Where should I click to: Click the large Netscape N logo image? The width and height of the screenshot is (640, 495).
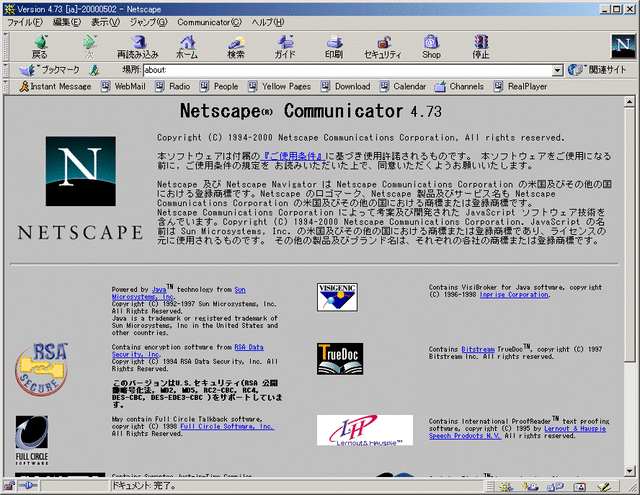[x=80, y=171]
